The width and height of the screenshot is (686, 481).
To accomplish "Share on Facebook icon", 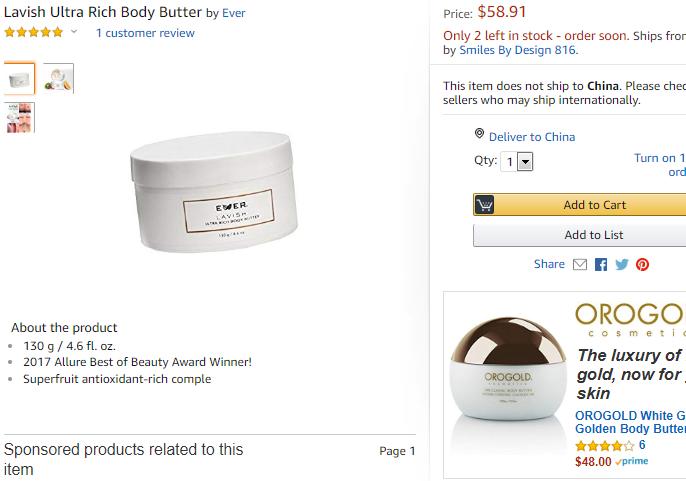I will pyautogui.click(x=601, y=265).
